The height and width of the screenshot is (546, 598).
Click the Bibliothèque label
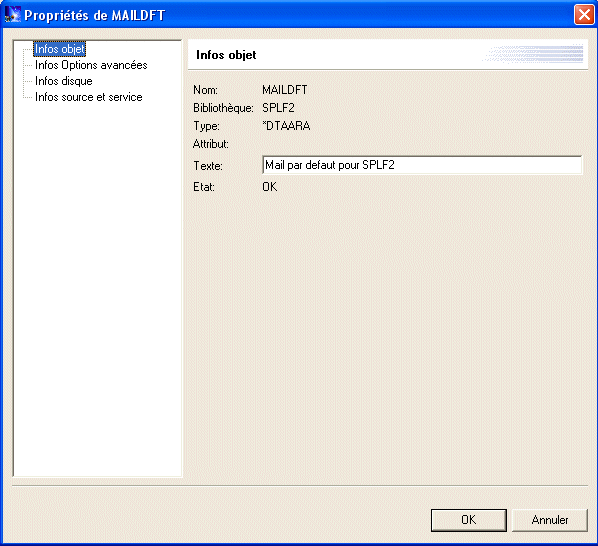tap(223, 108)
